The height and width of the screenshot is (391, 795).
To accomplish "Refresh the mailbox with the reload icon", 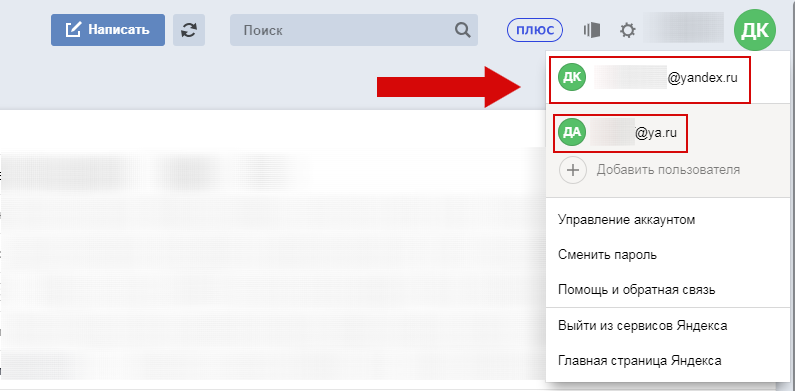I will [189, 30].
